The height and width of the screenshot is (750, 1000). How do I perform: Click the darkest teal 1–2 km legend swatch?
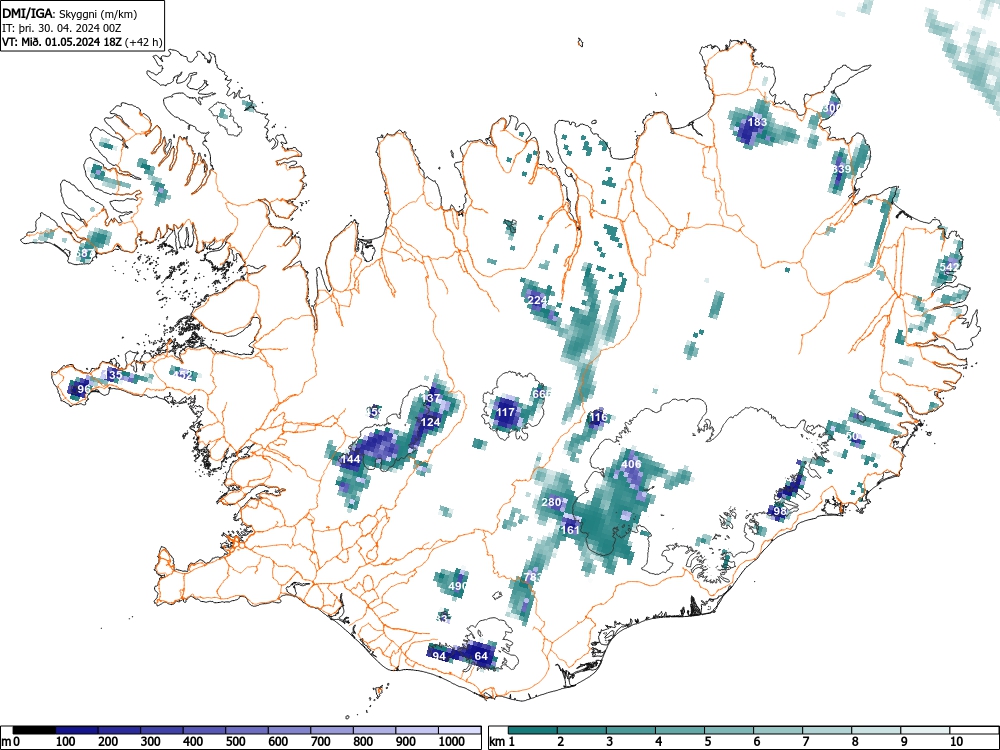tap(533, 730)
